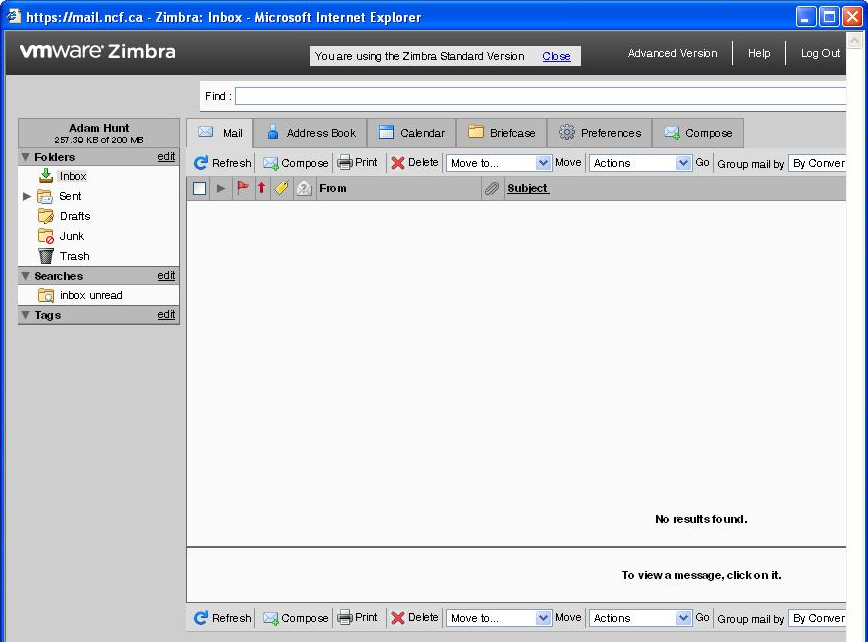Click the red priority arrow column icon
The image size is (868, 642).
[262, 188]
